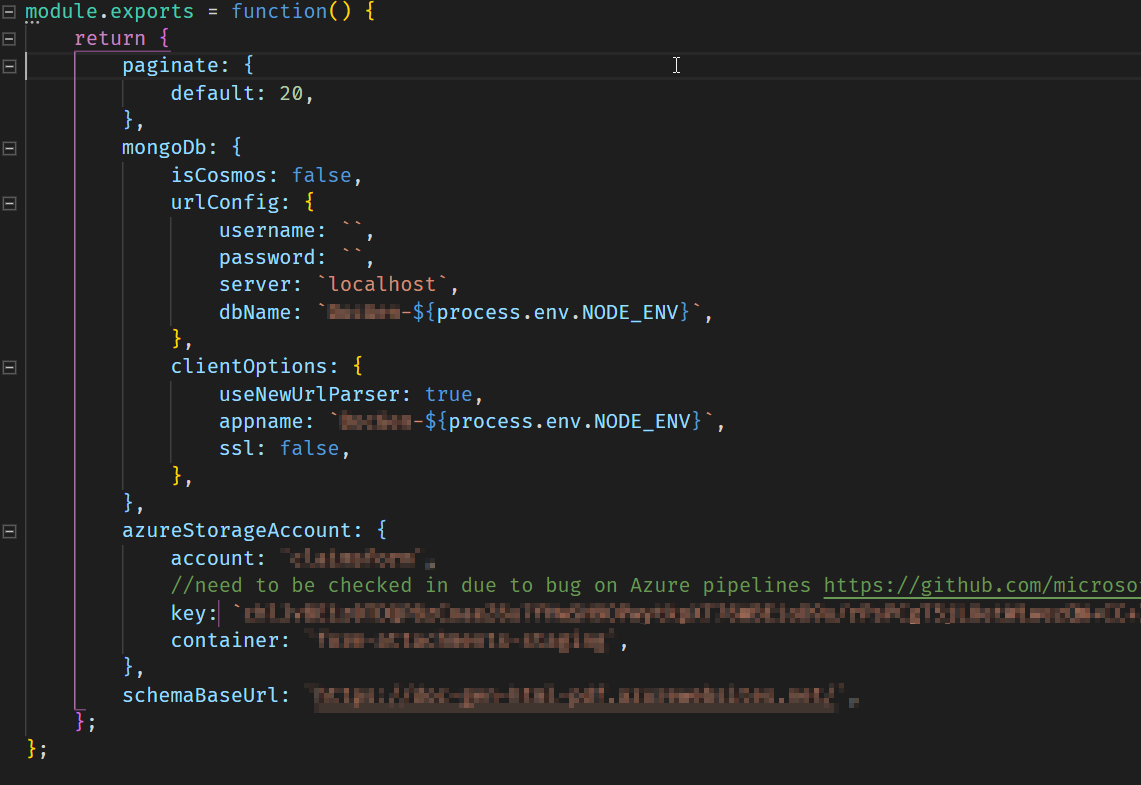Image resolution: width=1141 pixels, height=785 pixels.
Task: Click the 'container' property name
Action: click(x=224, y=640)
